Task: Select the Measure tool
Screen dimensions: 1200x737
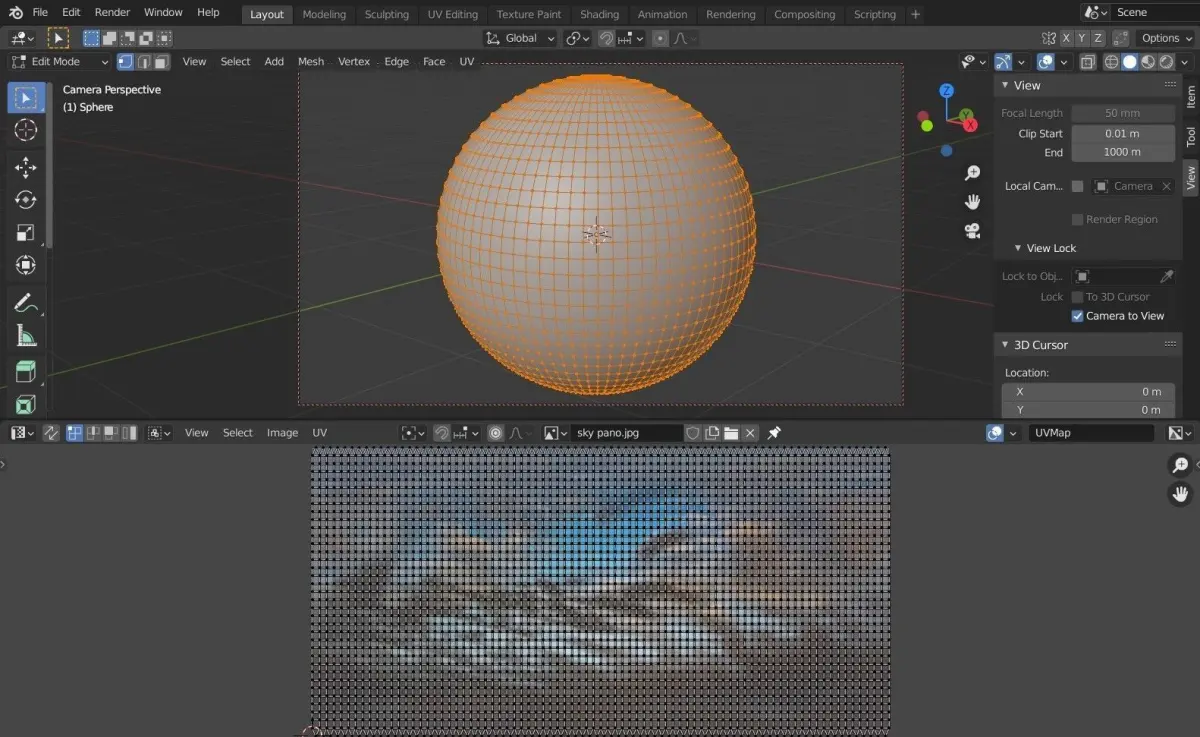Action: pos(26,335)
